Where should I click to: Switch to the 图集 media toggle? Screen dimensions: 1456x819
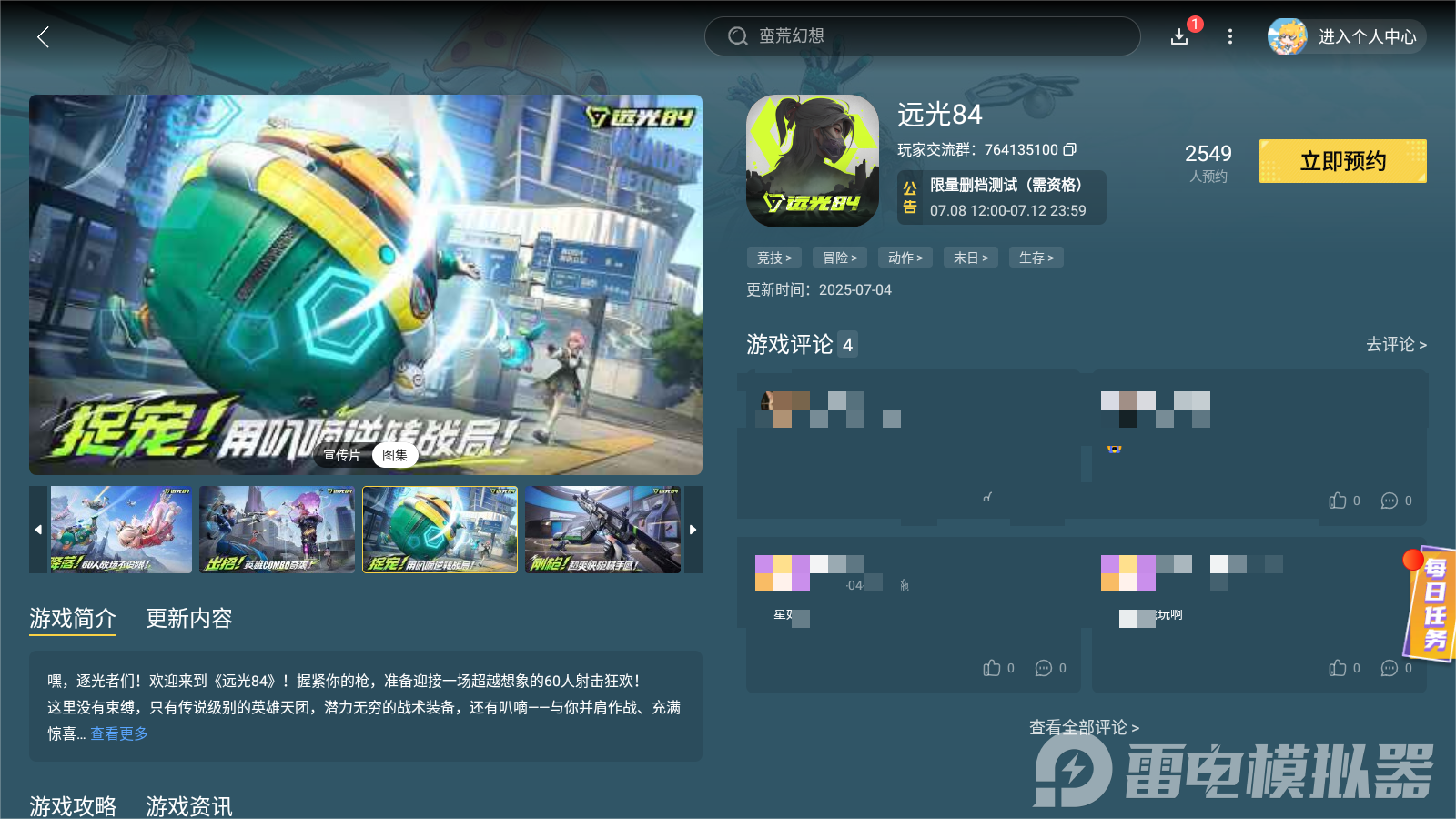click(395, 455)
